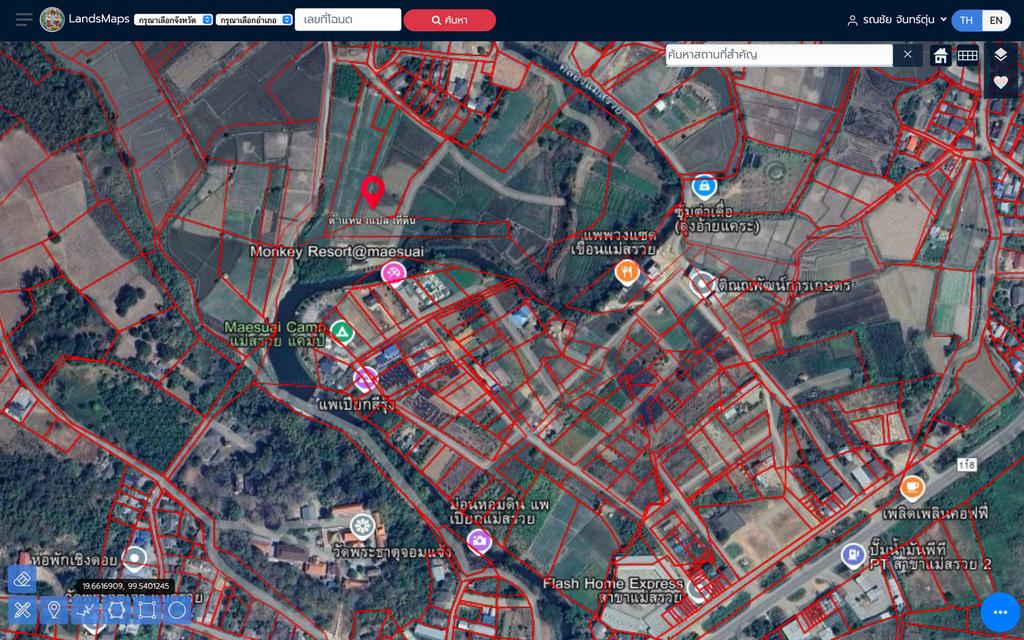Click the home building icon
1024x640 pixels.
pos(940,56)
